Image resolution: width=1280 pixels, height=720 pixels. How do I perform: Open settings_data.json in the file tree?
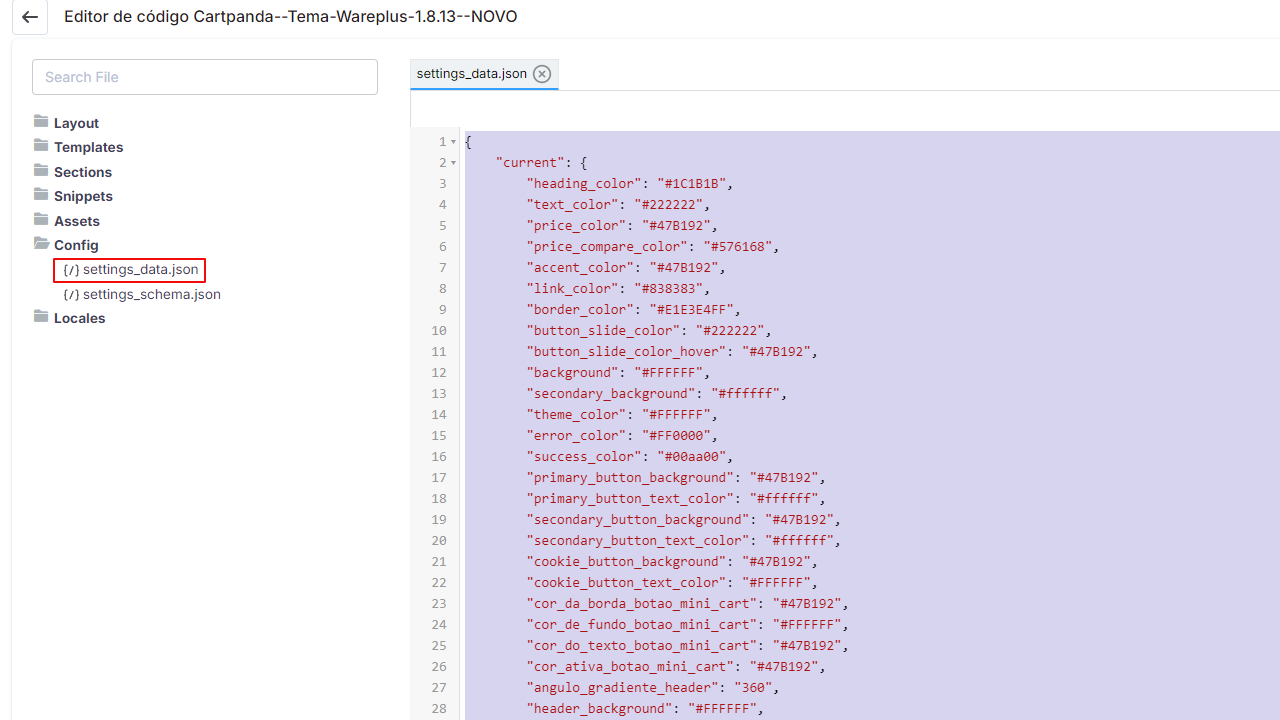coord(140,270)
